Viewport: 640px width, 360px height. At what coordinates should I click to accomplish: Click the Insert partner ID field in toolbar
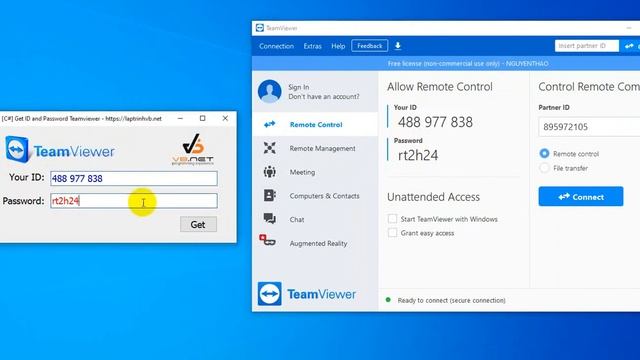[587, 46]
